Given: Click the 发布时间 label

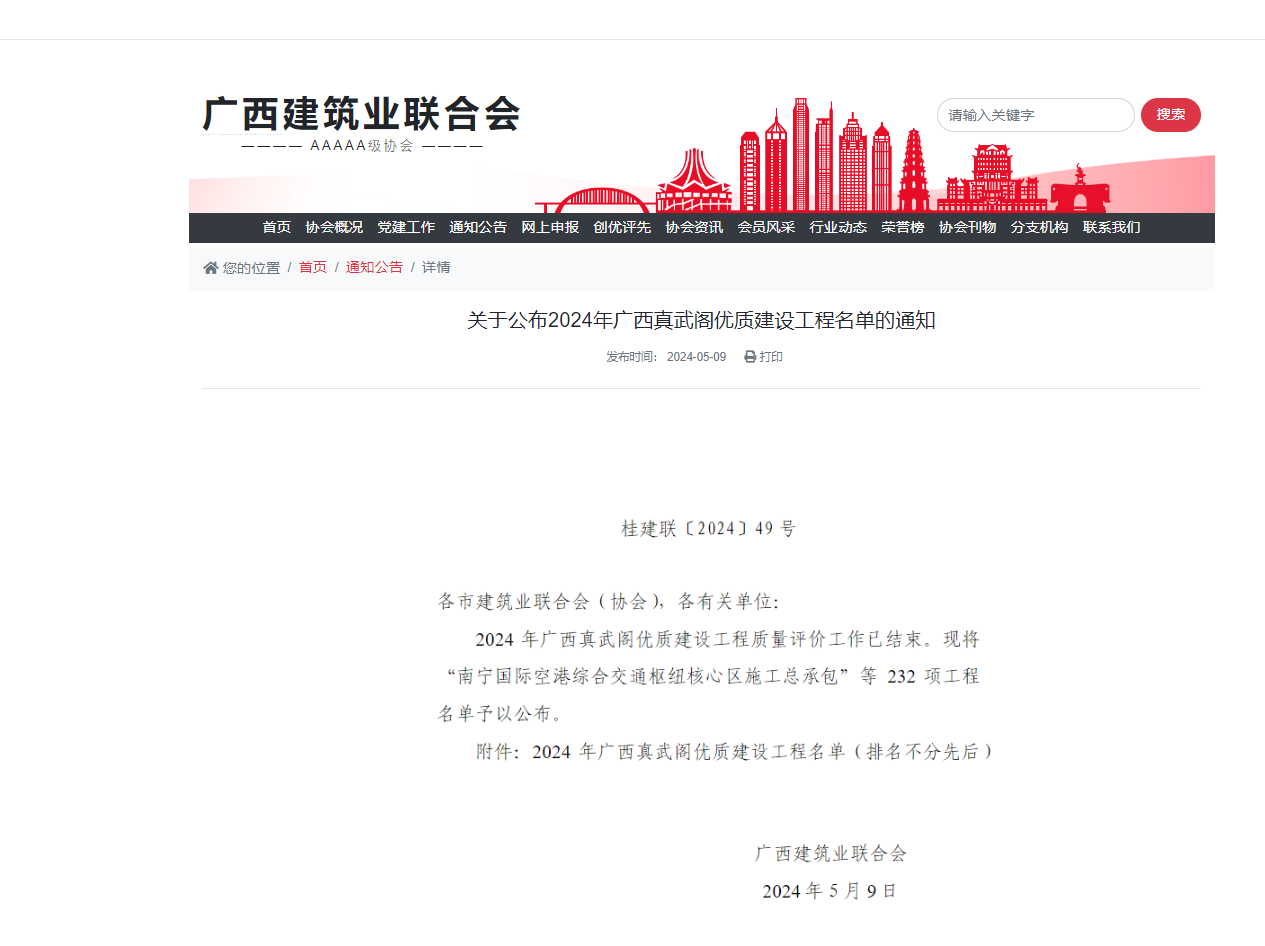Looking at the screenshot, I should (x=631, y=357).
